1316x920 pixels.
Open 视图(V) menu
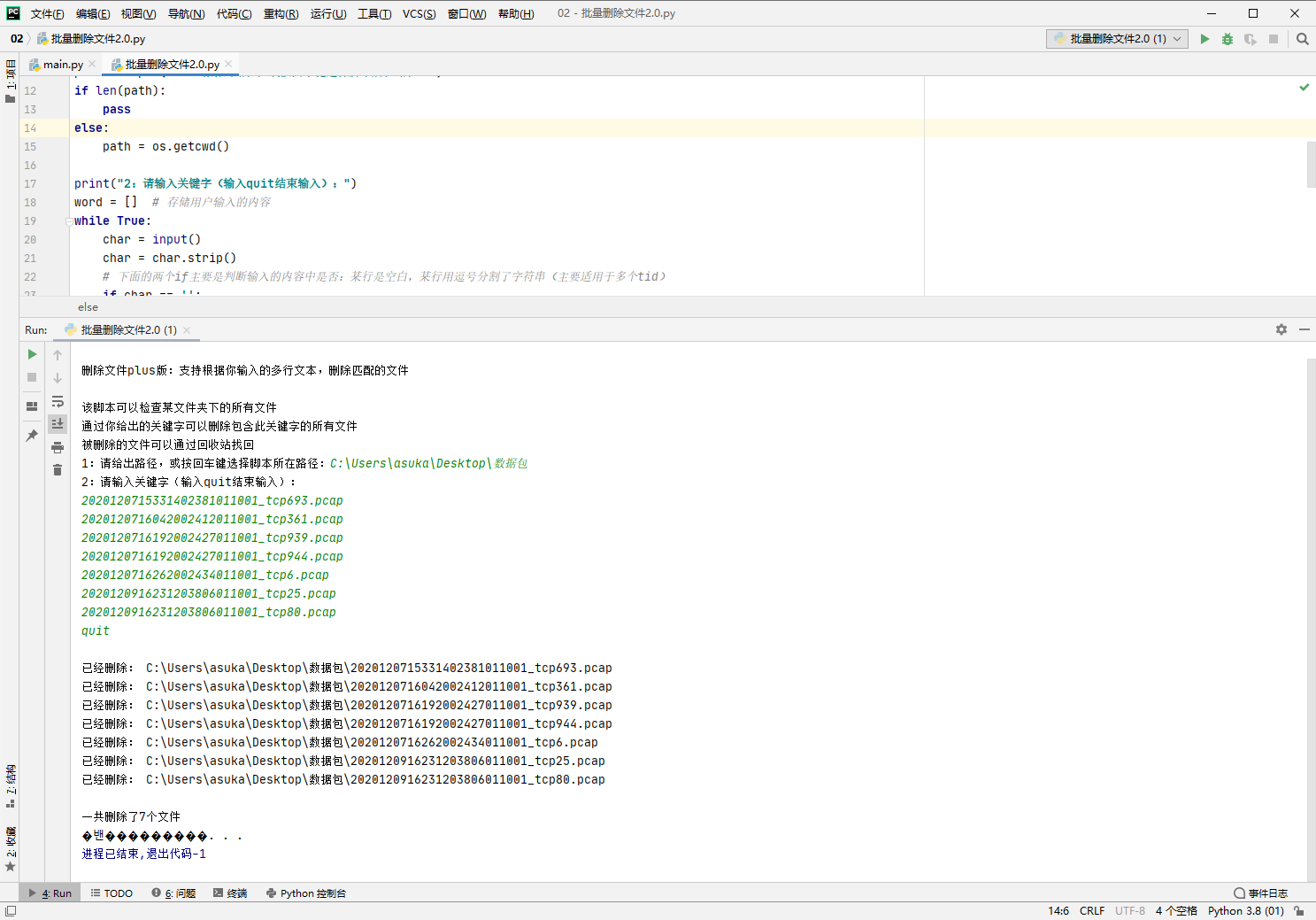[139, 13]
